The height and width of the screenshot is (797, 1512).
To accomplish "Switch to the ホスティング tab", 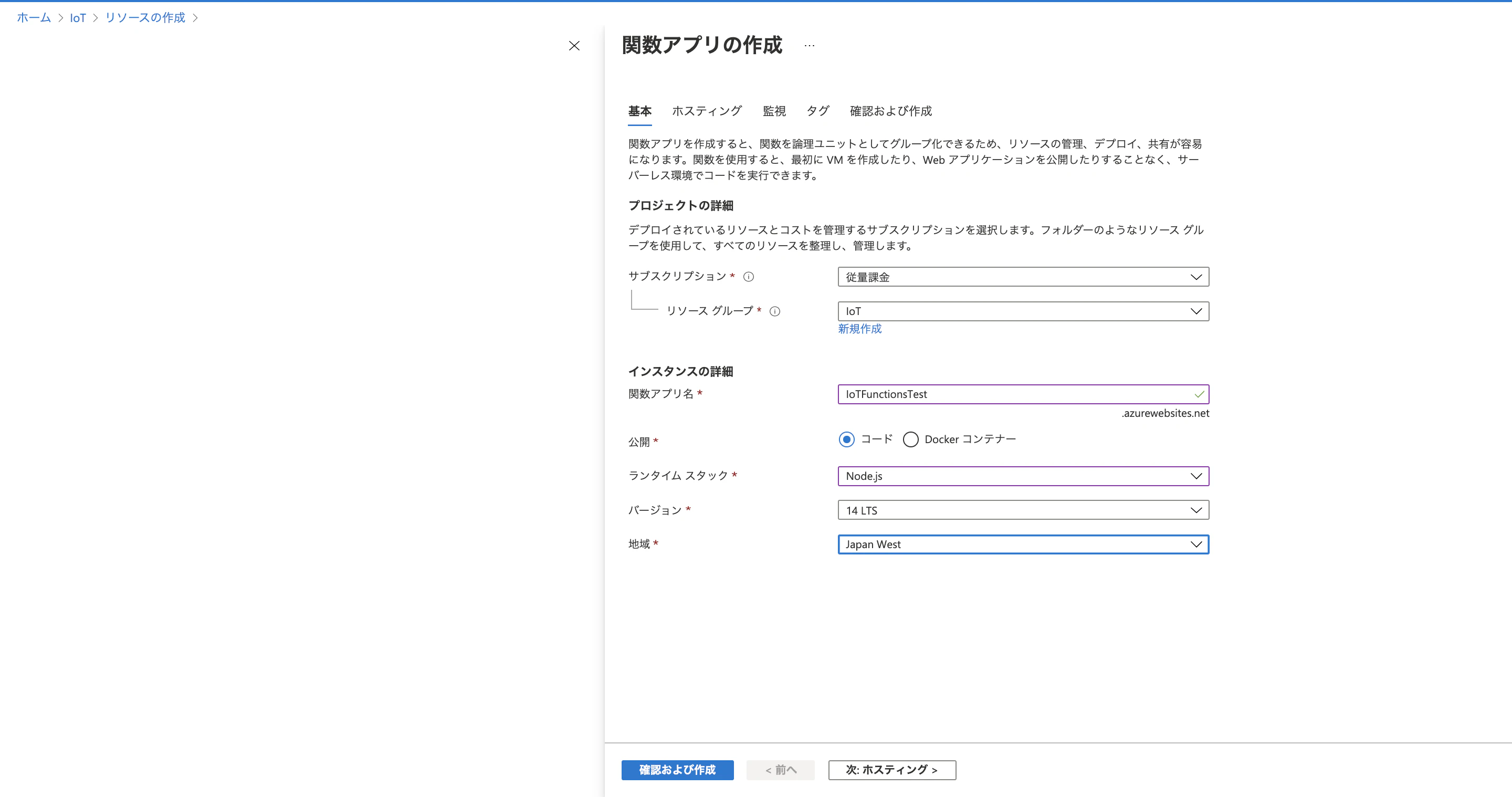I will [x=707, y=111].
